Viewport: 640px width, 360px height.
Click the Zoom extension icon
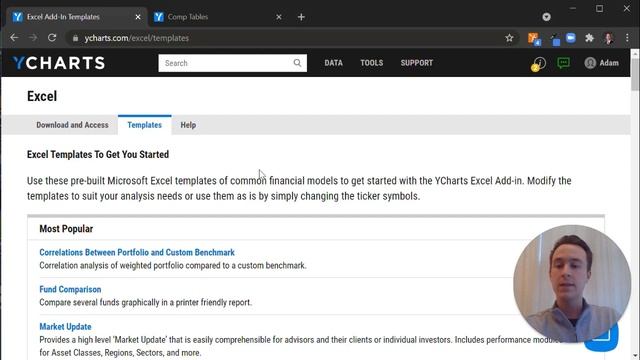(x=571, y=38)
